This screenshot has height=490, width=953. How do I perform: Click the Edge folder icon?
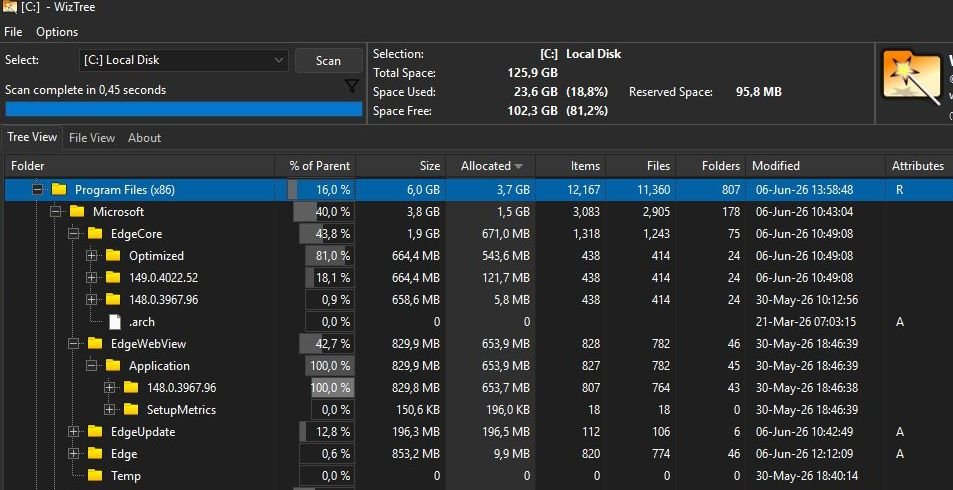[x=95, y=454]
